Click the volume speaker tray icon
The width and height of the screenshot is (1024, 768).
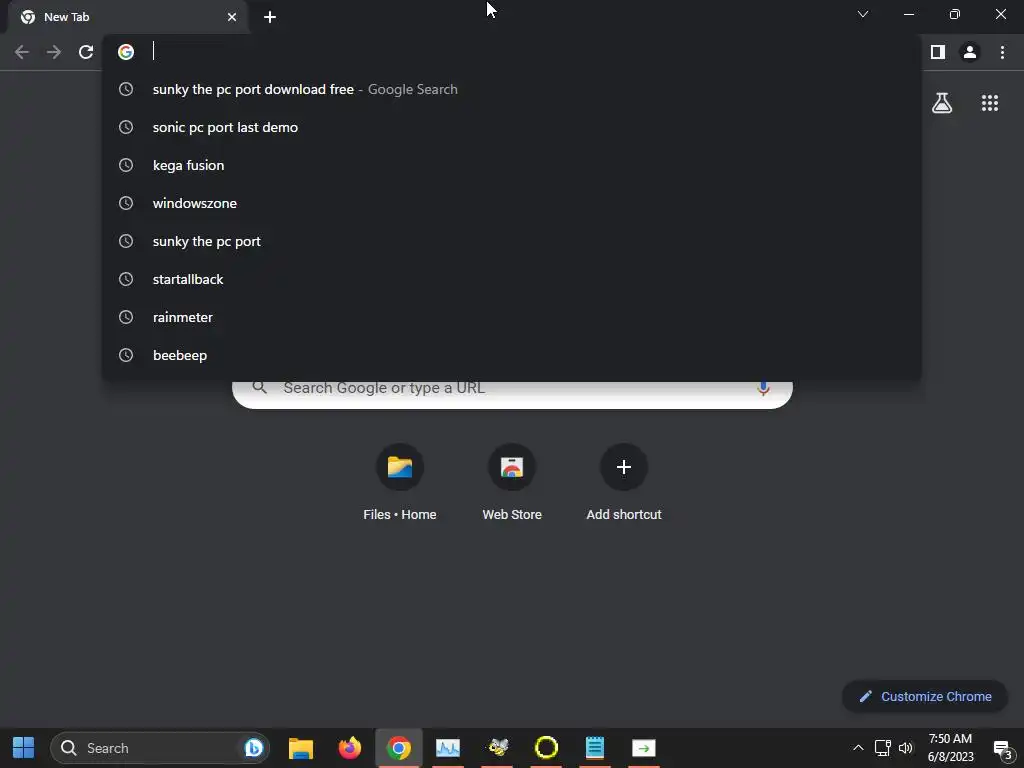[906, 748]
